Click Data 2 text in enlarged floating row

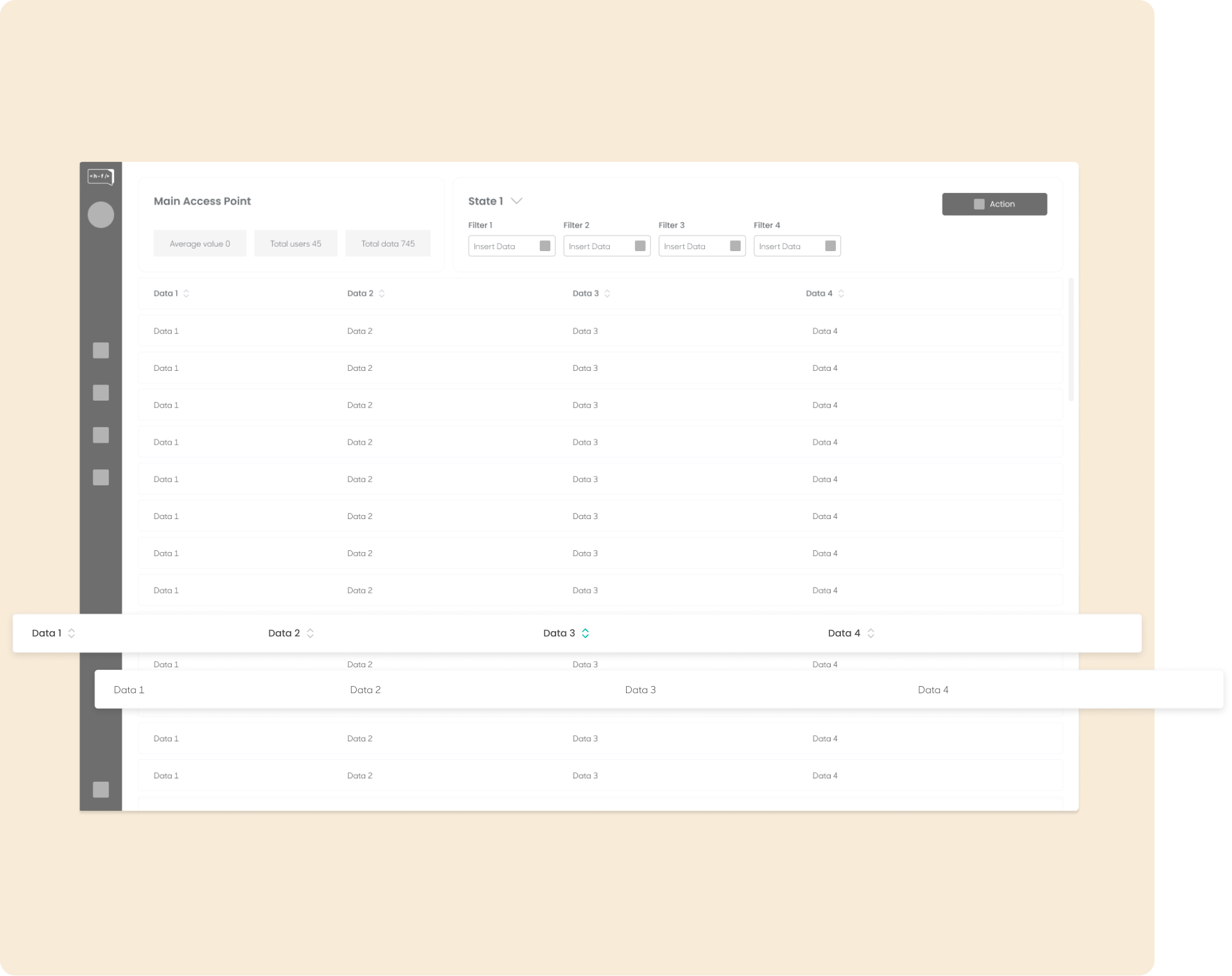[x=366, y=690]
